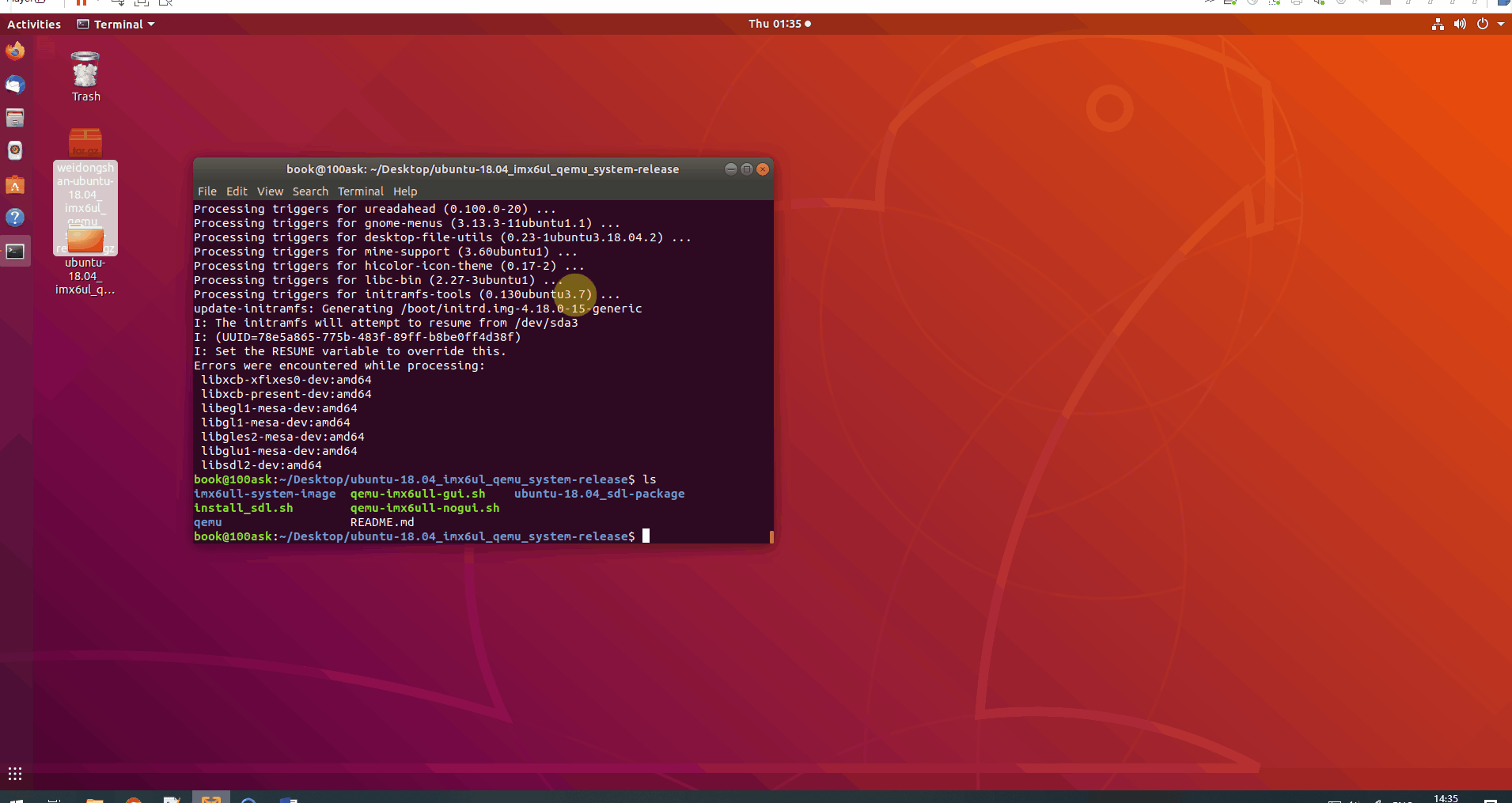This screenshot has height=803, width=1512.
Task: Close the terminal window
Action: (763, 169)
